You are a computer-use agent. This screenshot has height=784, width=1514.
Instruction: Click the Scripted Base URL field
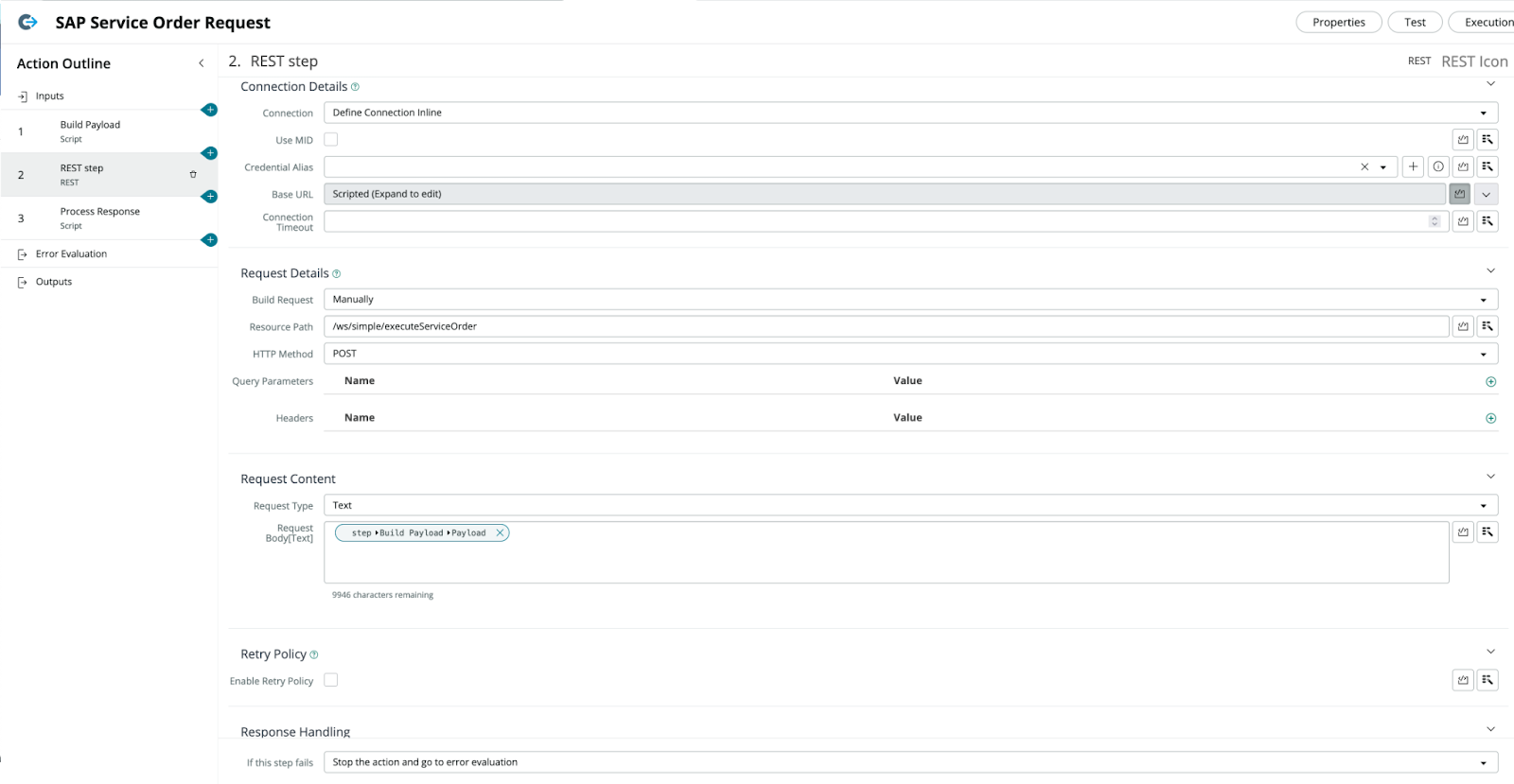(x=885, y=194)
